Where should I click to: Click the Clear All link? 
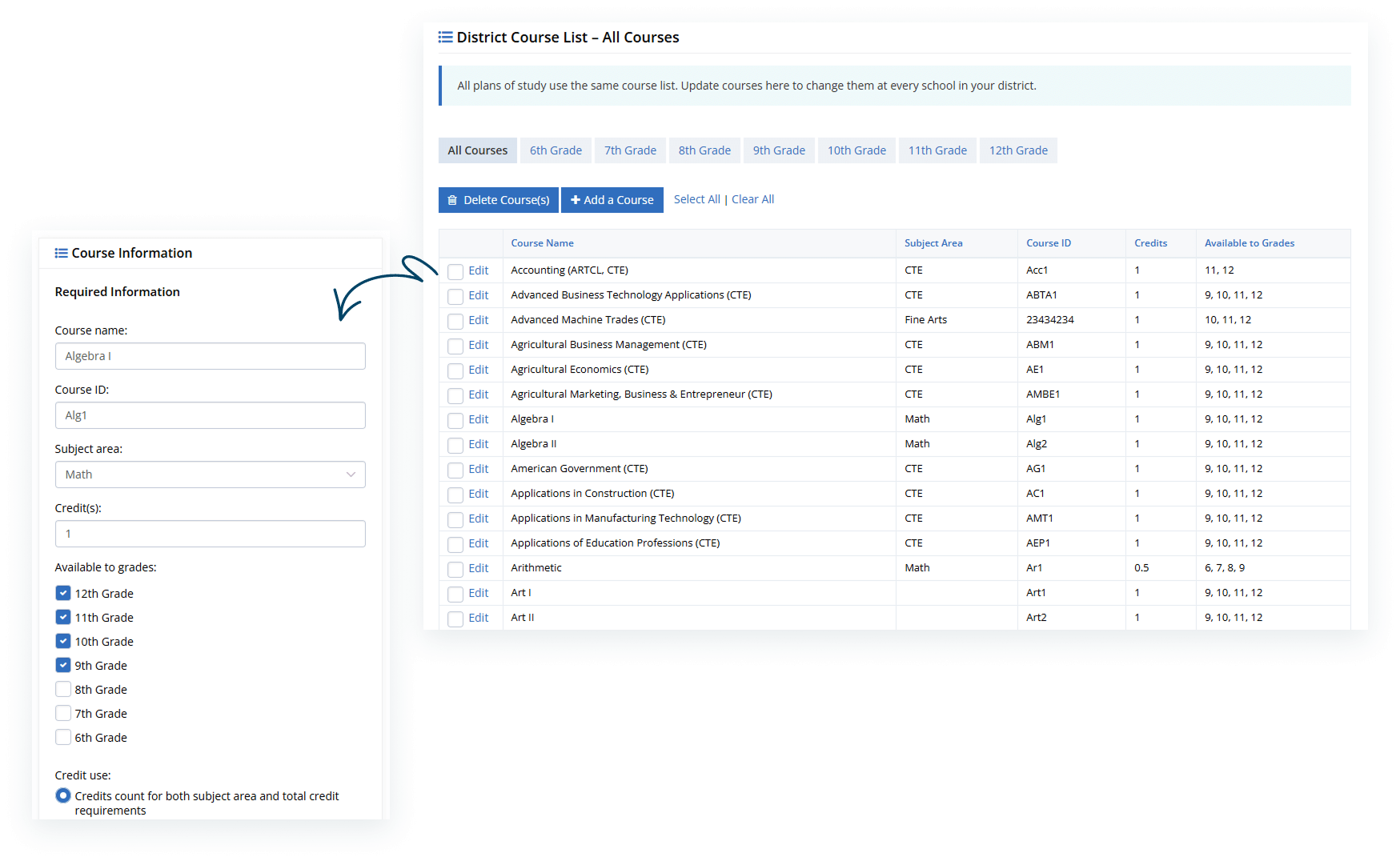(x=752, y=199)
